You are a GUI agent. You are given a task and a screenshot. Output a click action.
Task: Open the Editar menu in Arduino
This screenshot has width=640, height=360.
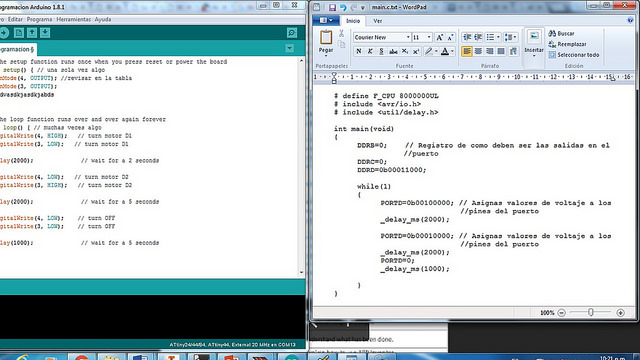15,19
